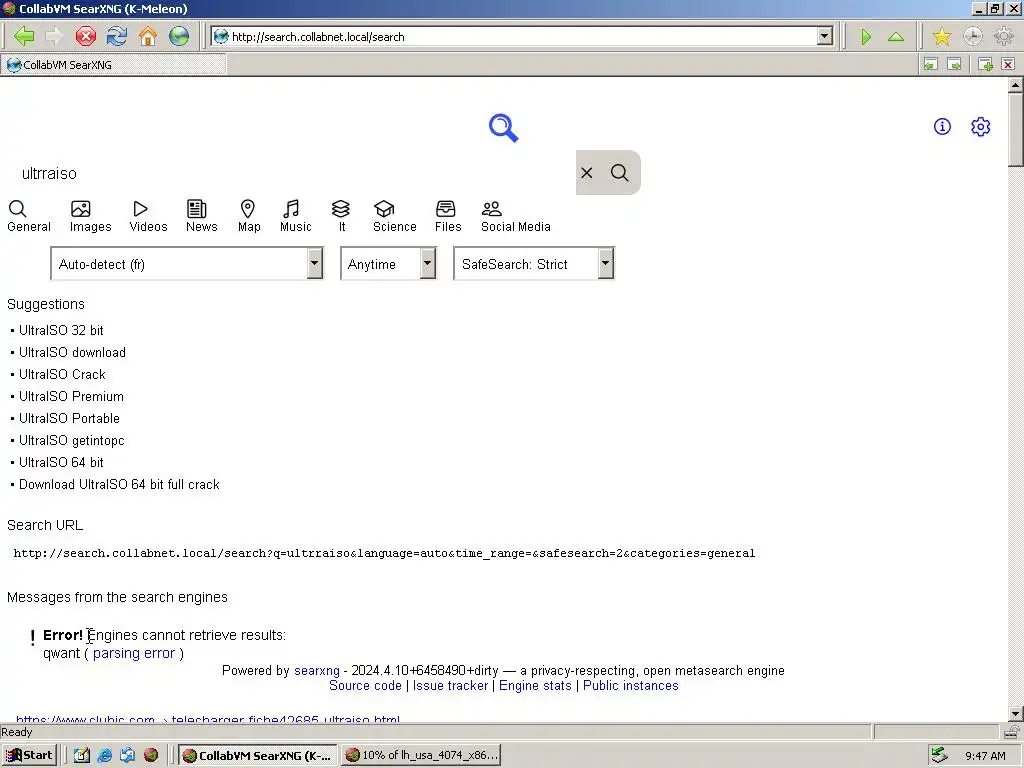Click the Forward arrow toolbar button
The image size is (1024, 768).
tap(54, 37)
